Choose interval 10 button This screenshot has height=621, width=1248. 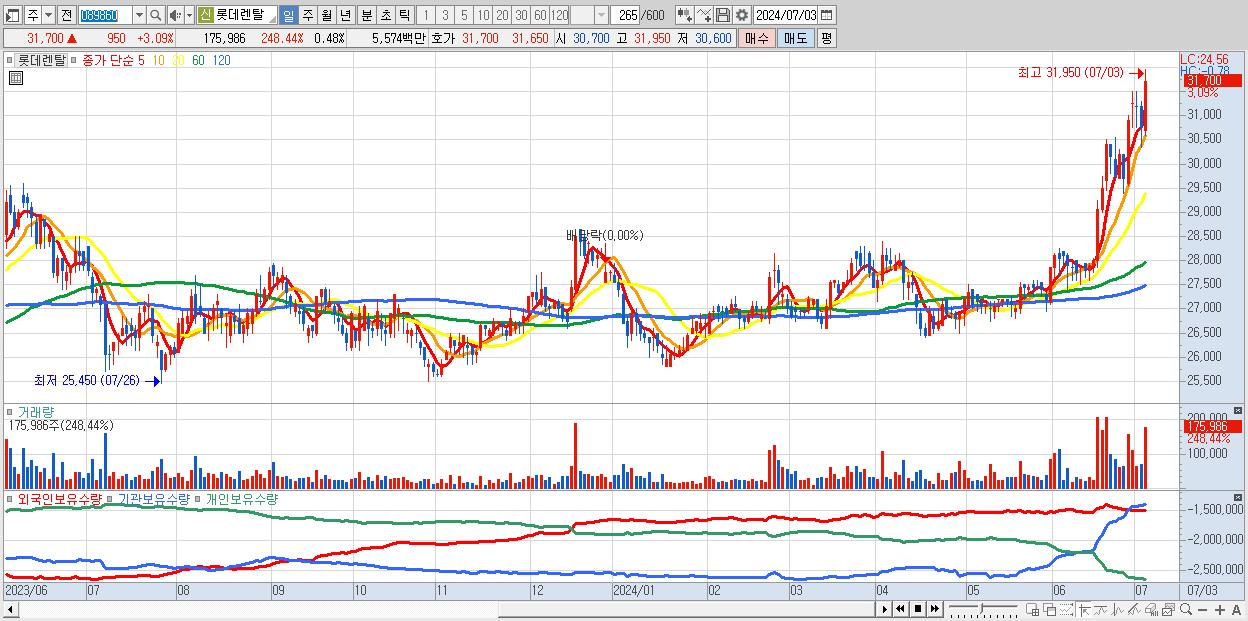[483, 15]
